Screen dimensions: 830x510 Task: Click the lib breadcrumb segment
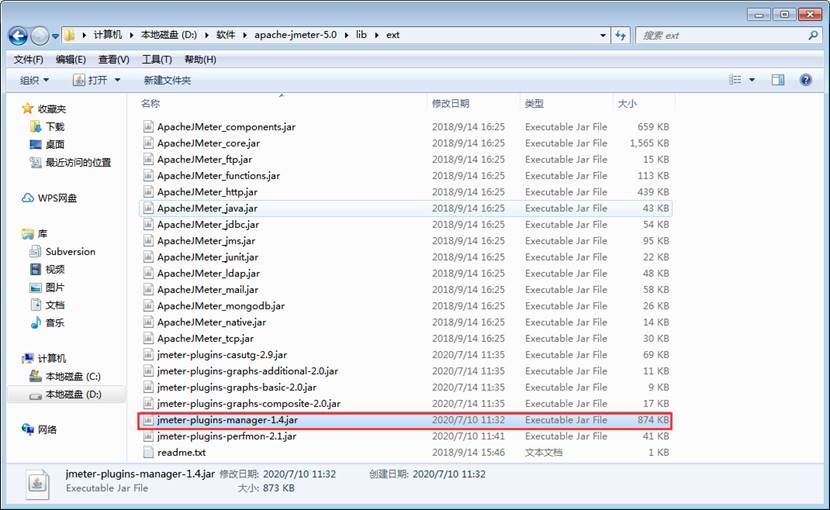pyautogui.click(x=361, y=35)
